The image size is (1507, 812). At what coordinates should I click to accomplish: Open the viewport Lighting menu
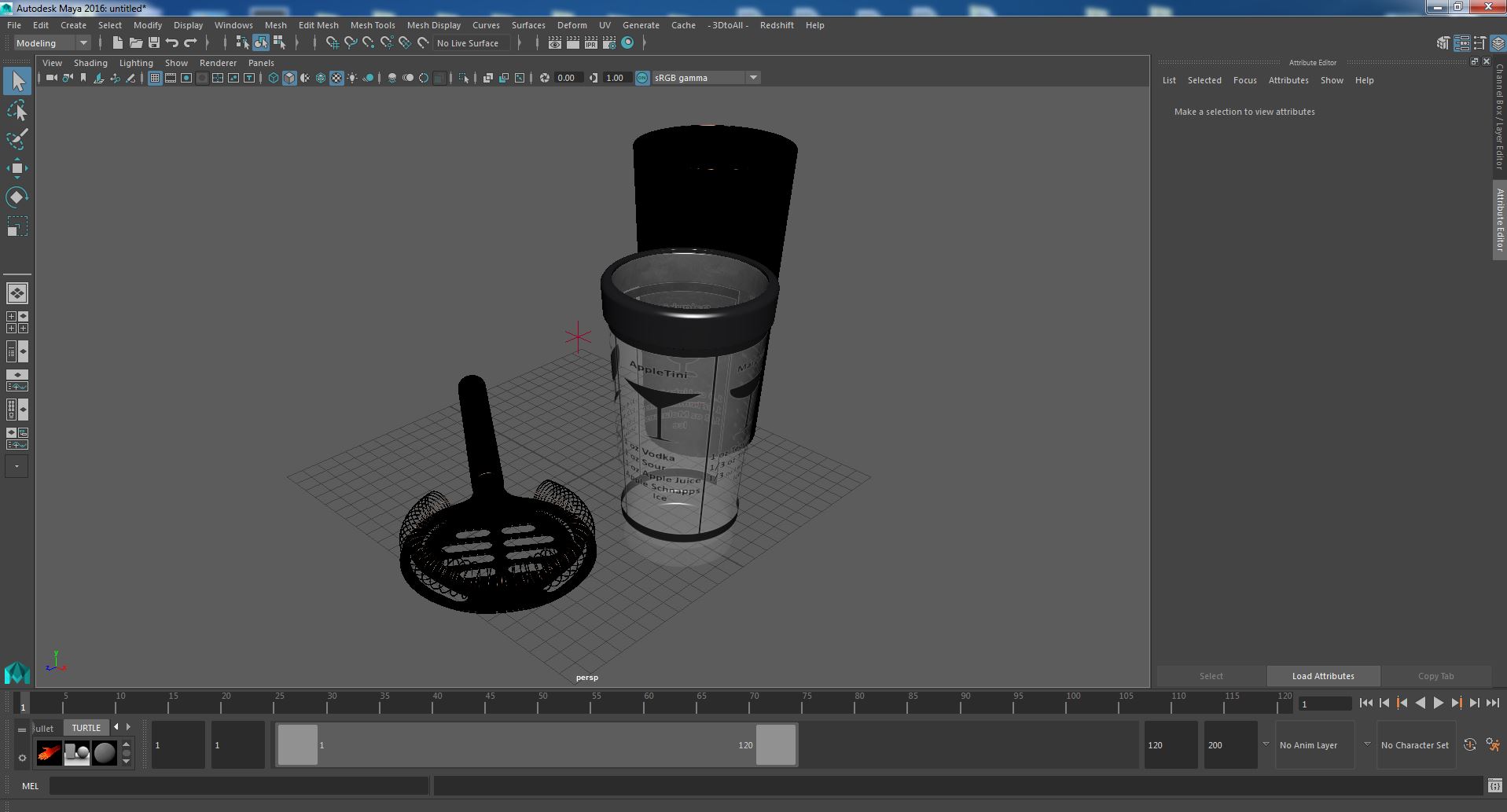(x=136, y=63)
